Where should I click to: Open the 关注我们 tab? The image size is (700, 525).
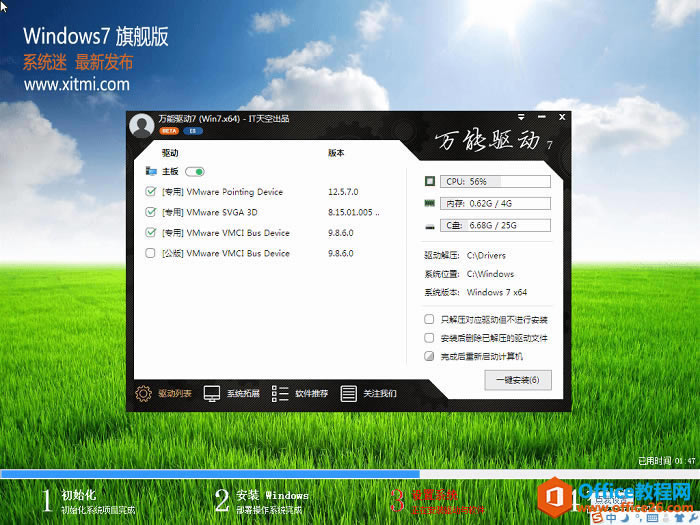[368, 393]
